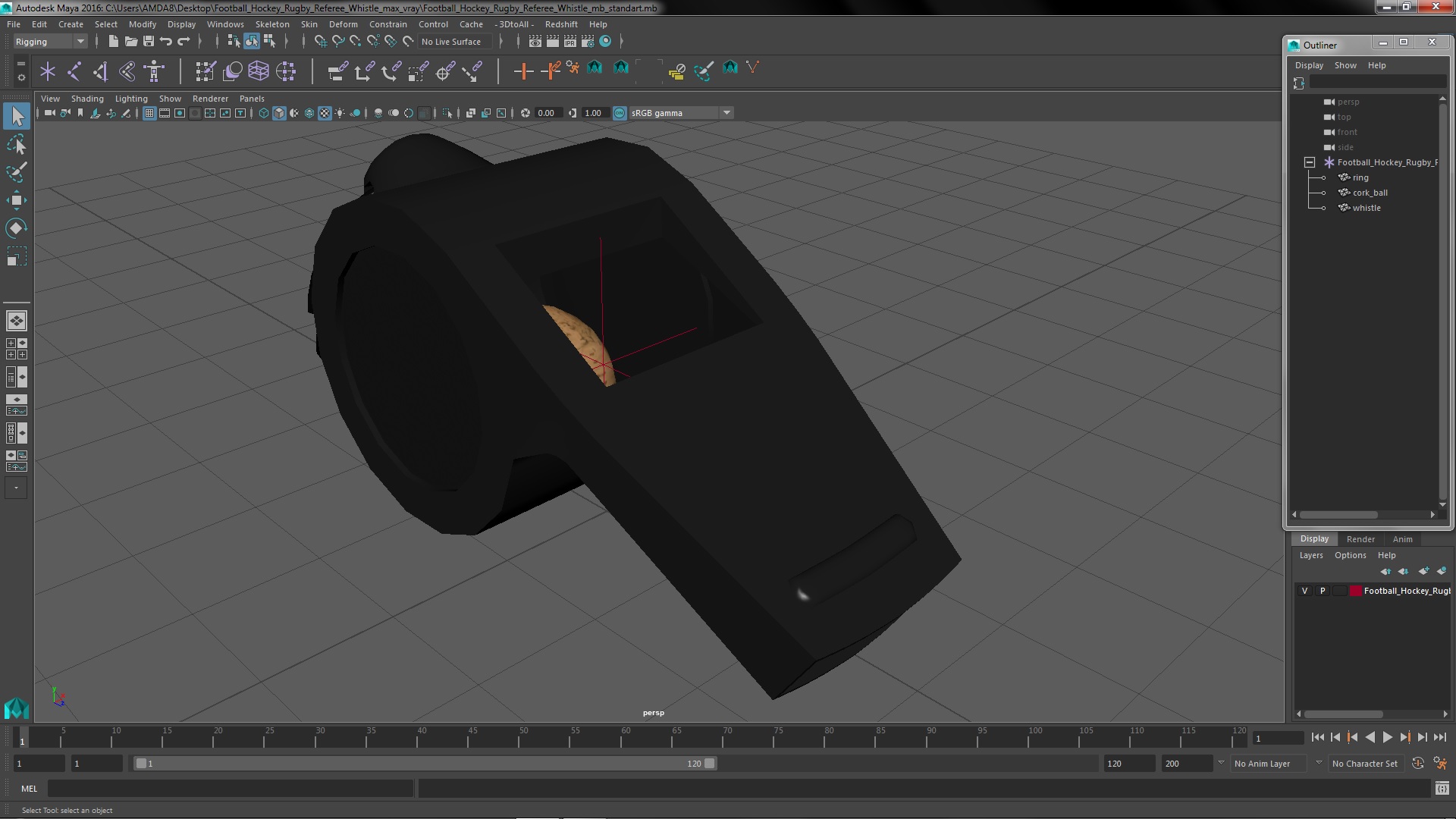Select the four-pane layout icon
Screen dimensions: 1456x819
16,349
